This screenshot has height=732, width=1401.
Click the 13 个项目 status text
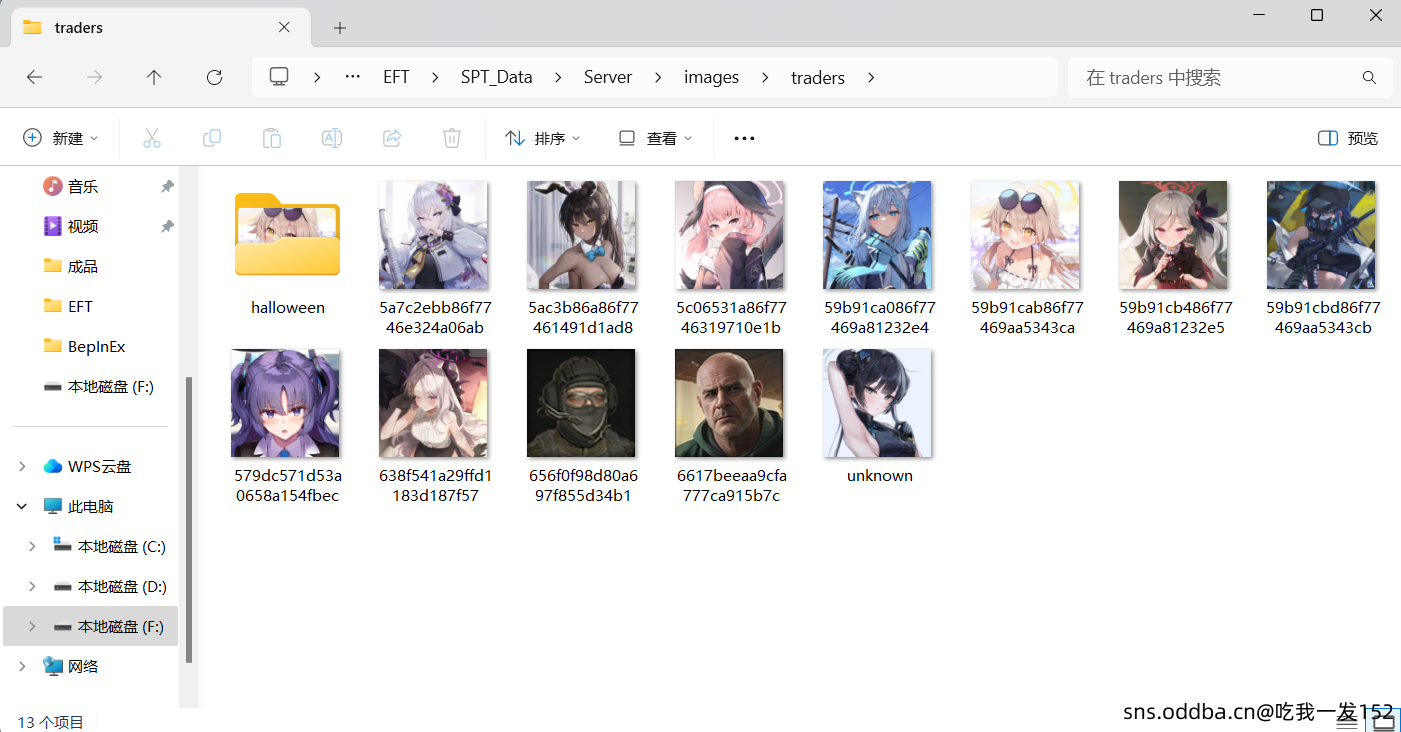pyautogui.click(x=51, y=721)
